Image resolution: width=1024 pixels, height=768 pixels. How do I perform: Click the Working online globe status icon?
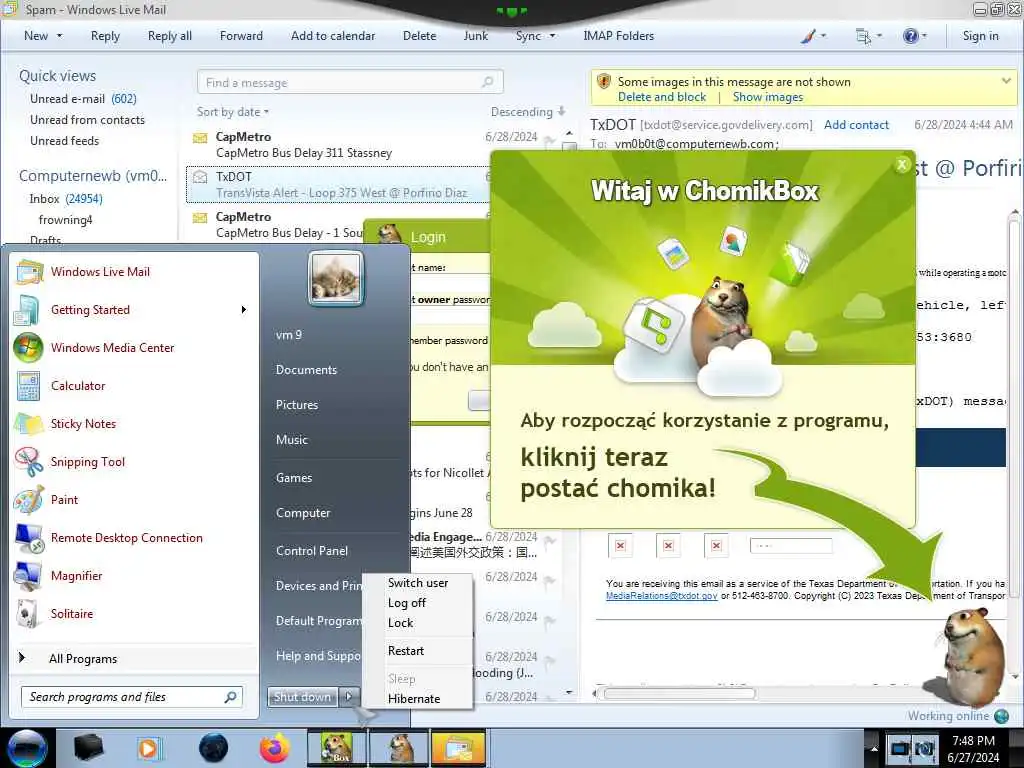pyautogui.click(x=1001, y=716)
